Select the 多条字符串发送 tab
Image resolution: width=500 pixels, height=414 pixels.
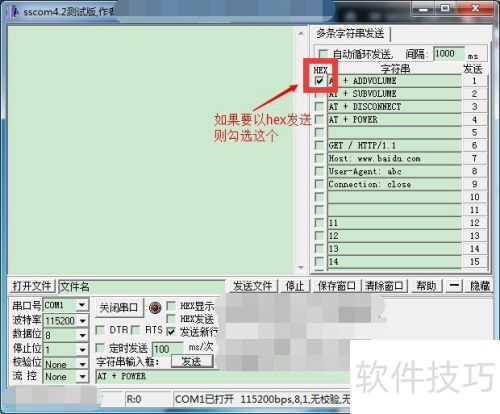pyautogui.click(x=350, y=33)
